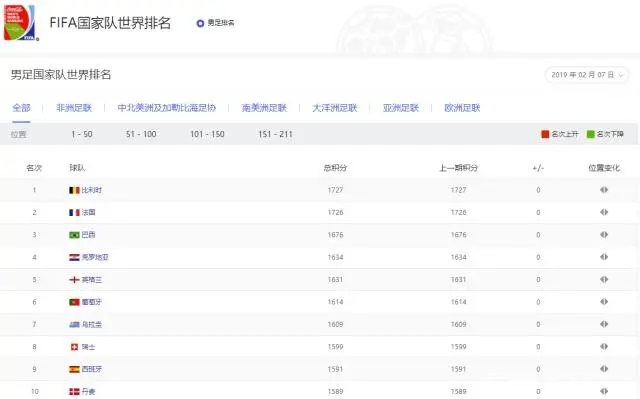
Task: Switch to the 全部 tab
Action: point(21,108)
